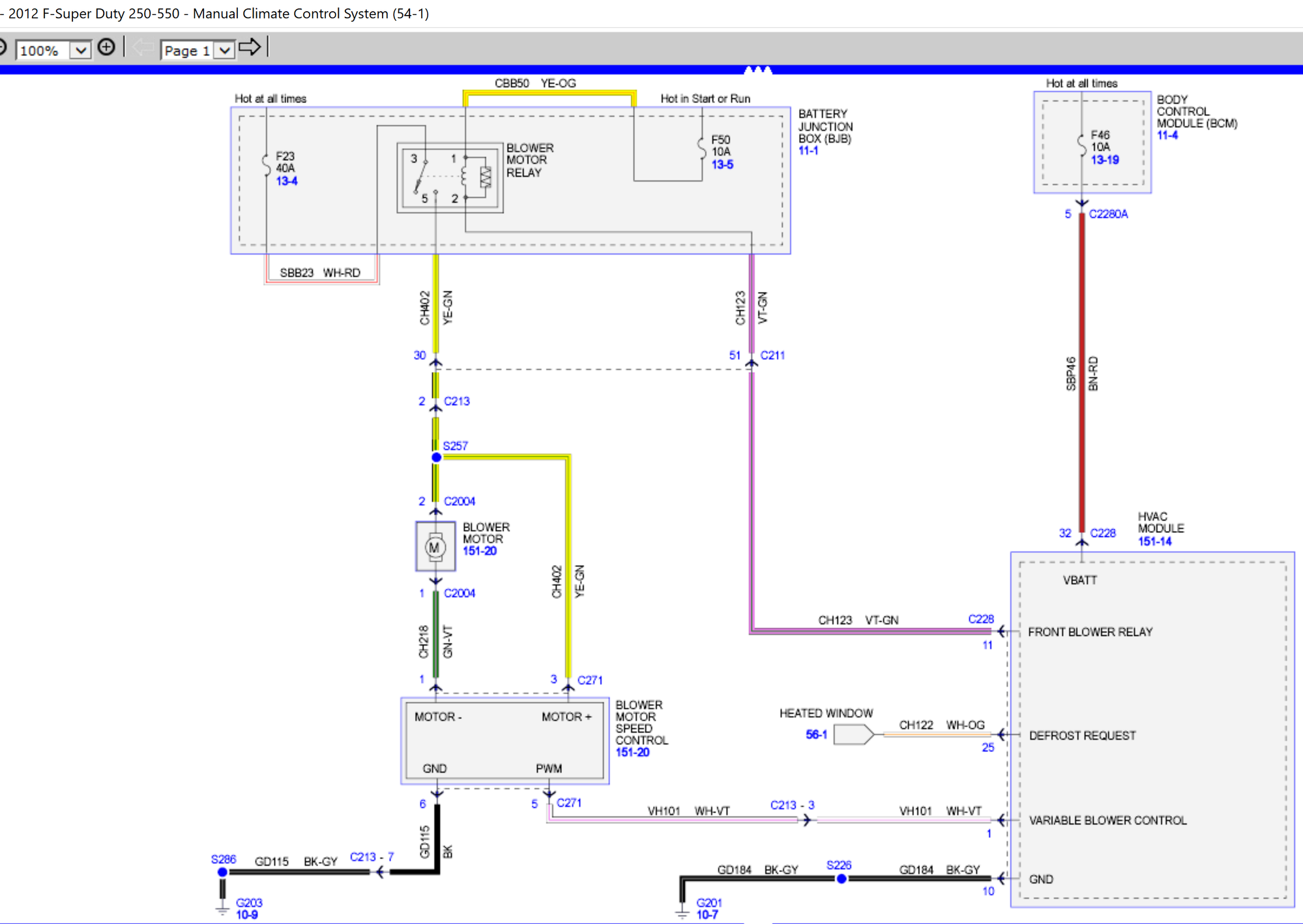Open the 56-1 Heated Window link
The height and width of the screenshot is (924, 1303).
point(815,733)
